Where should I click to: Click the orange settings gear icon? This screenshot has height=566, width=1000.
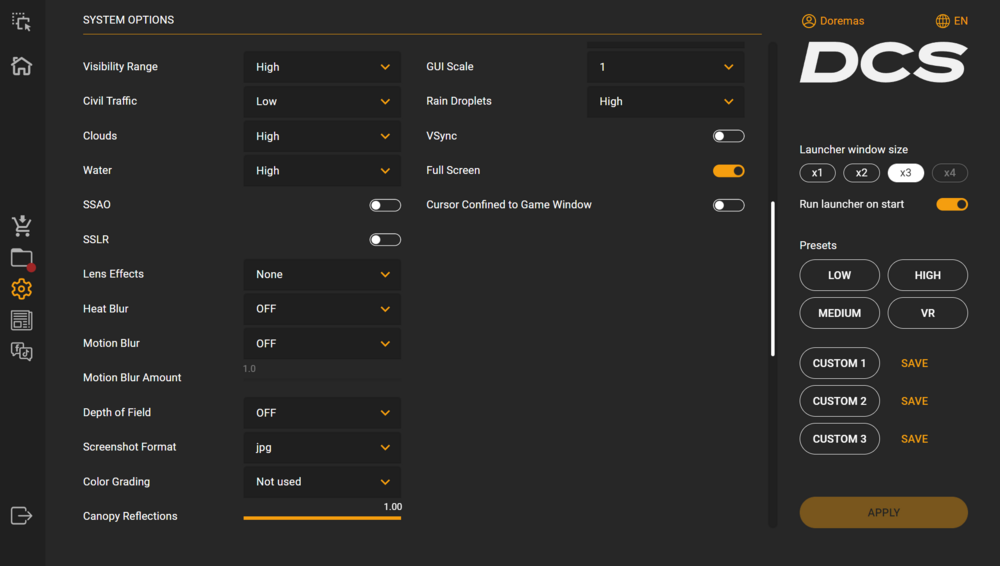point(21,289)
